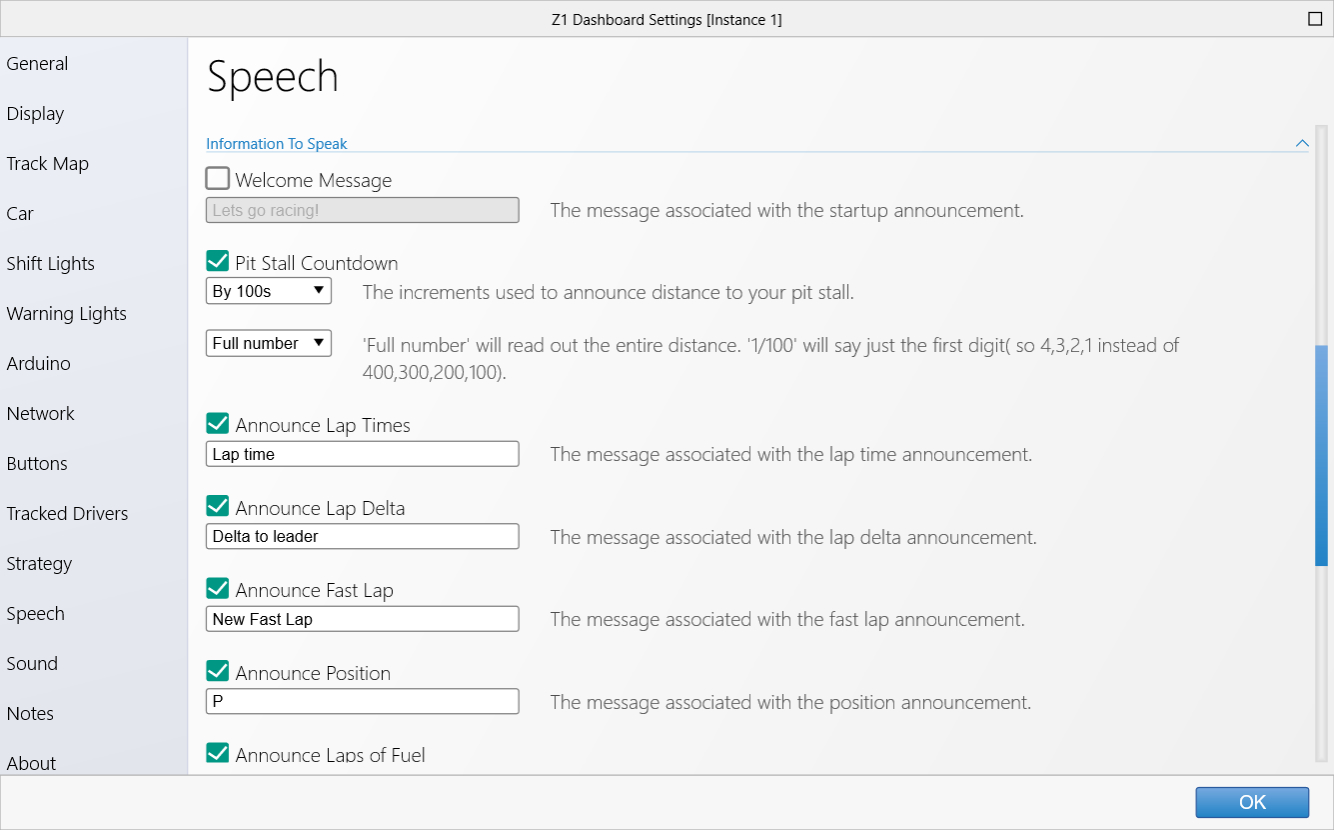The width and height of the screenshot is (1334, 830).
Task: Open the 'Full number' readout dropdown
Action: [x=269, y=343]
